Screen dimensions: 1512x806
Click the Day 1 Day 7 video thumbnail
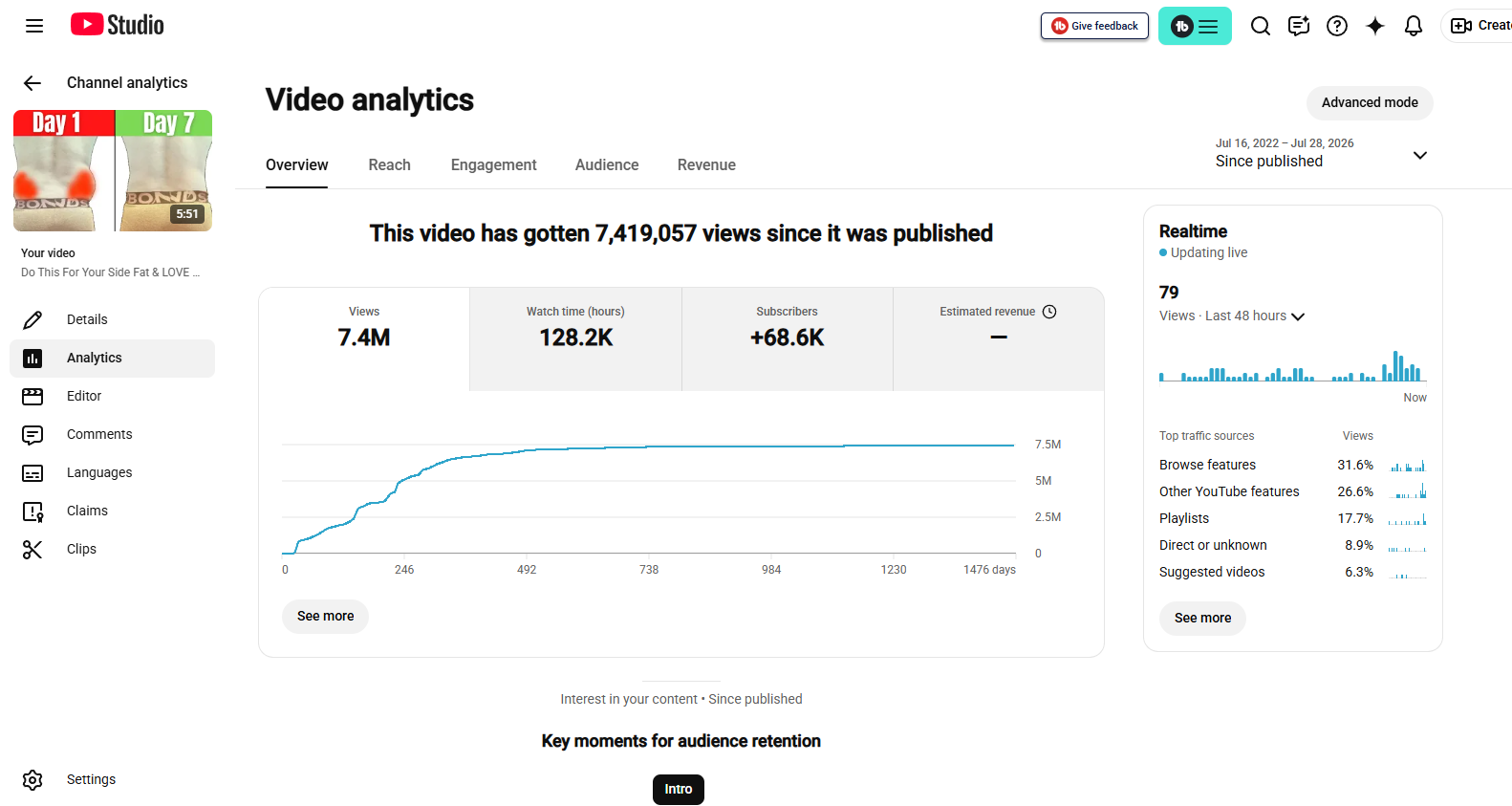[x=113, y=171]
